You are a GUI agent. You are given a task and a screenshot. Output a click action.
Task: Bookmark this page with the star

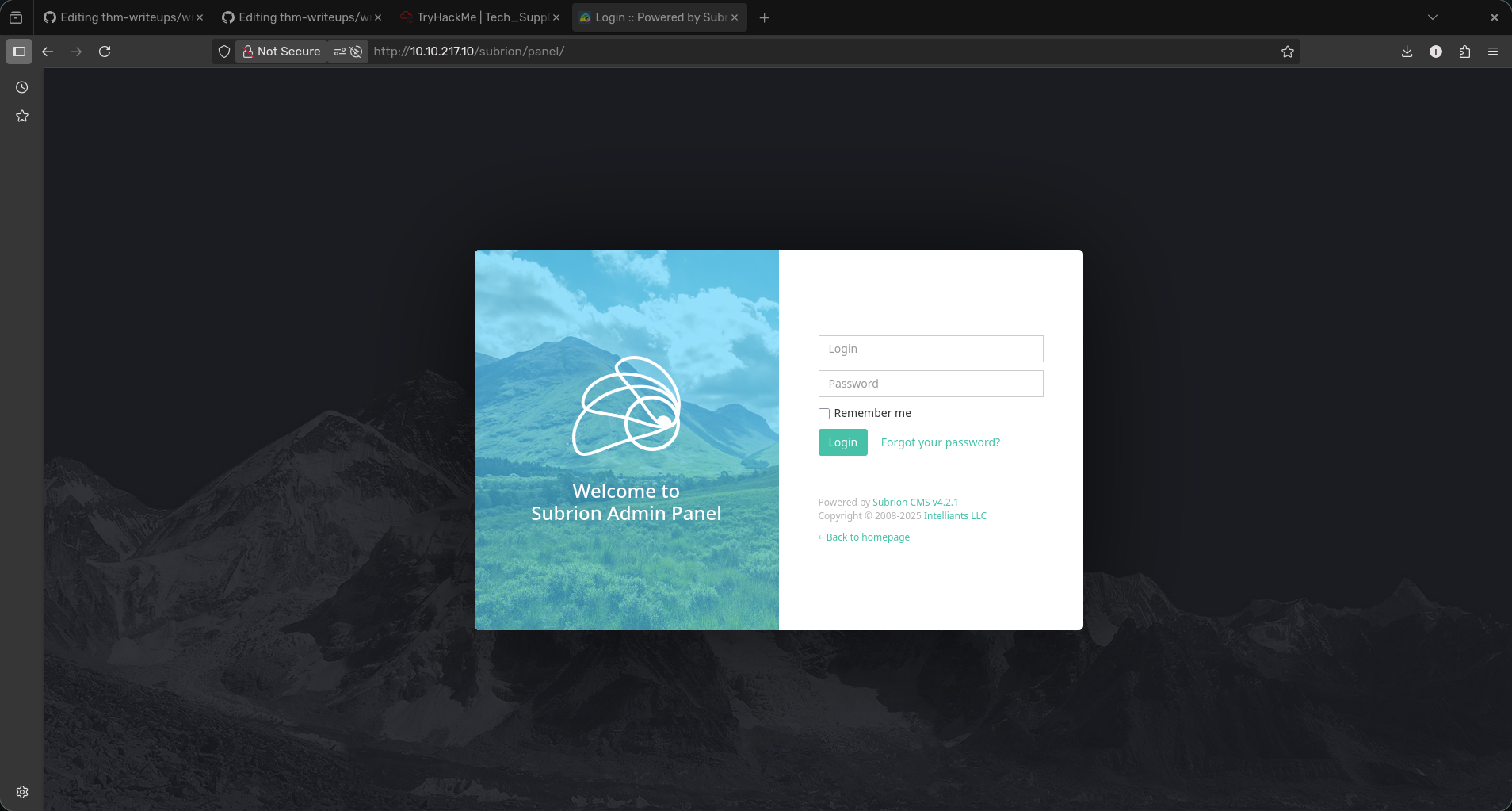(x=1288, y=52)
